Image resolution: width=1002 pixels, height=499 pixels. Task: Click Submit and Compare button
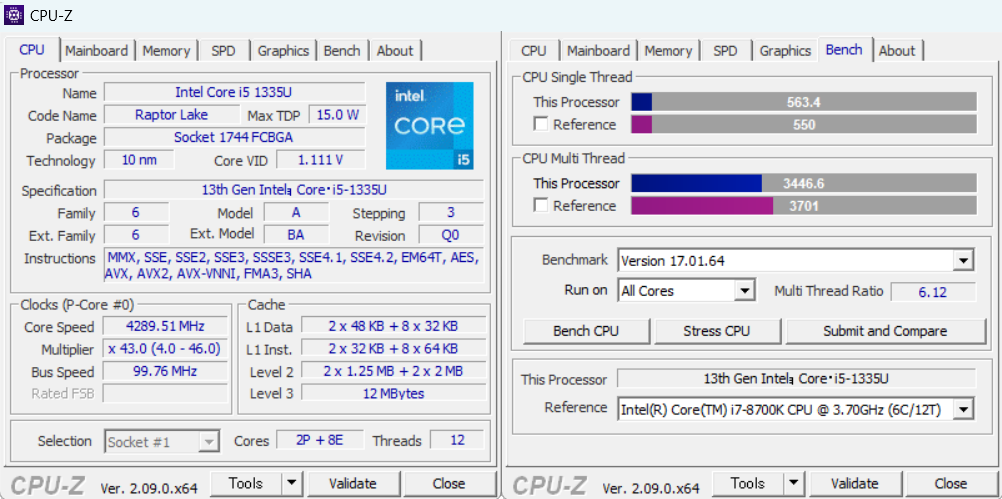click(x=885, y=331)
